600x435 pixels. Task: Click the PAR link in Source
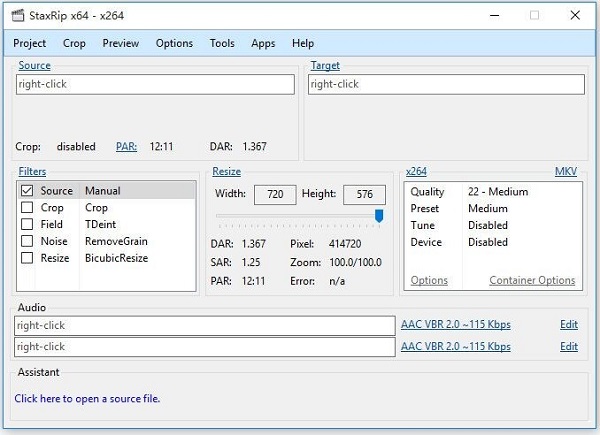(x=126, y=147)
